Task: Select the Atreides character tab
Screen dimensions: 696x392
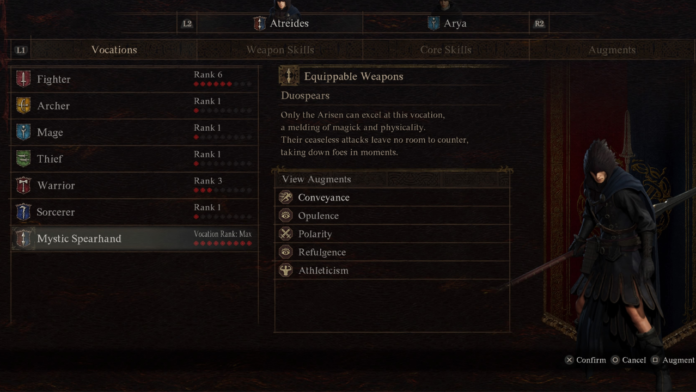Action: 280,23
